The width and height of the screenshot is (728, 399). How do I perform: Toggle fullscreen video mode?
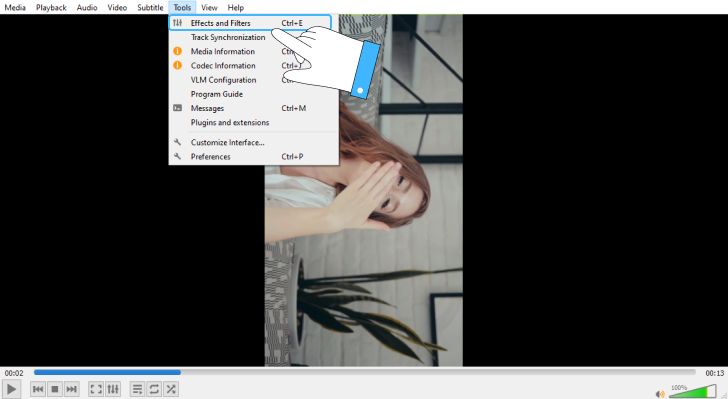pos(96,389)
